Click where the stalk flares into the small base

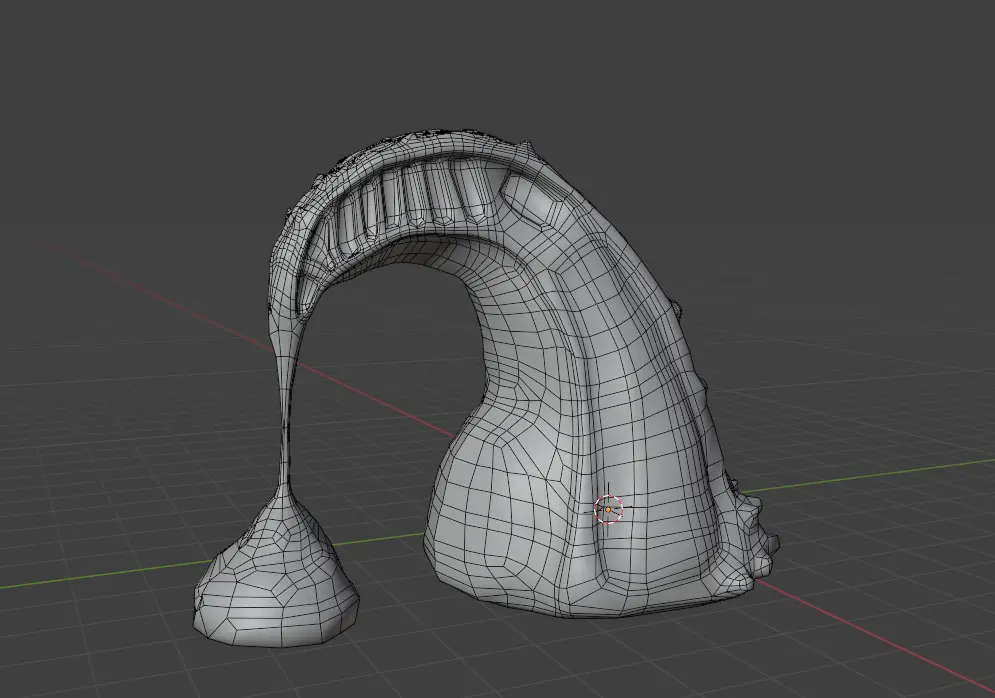[x=286, y=497]
